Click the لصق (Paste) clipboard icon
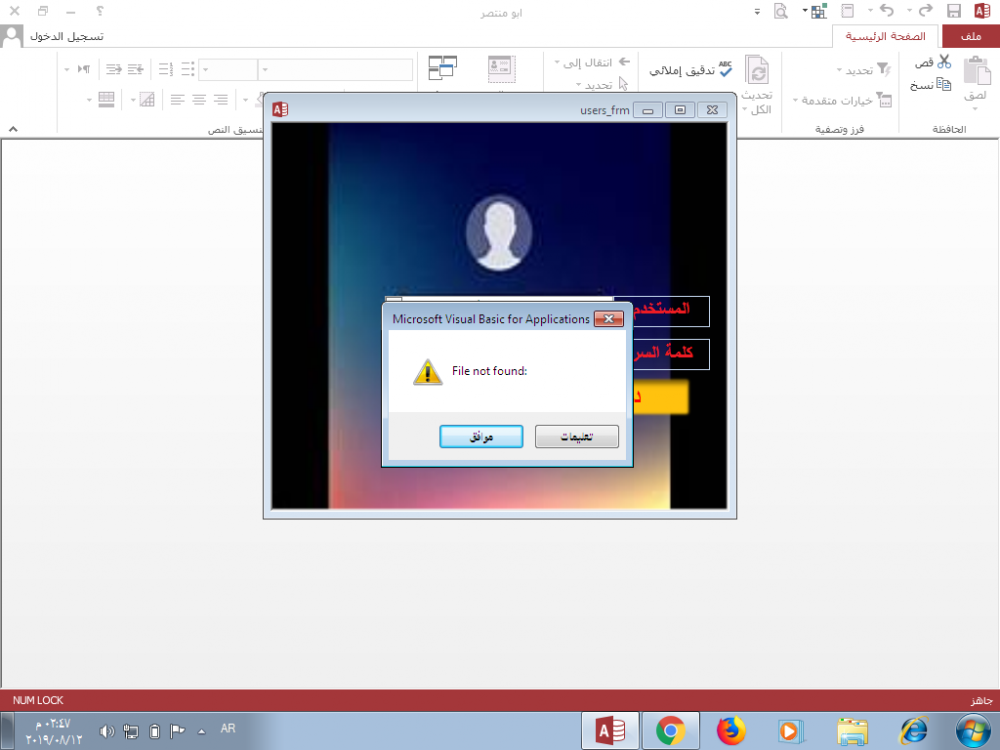 [x=975, y=78]
